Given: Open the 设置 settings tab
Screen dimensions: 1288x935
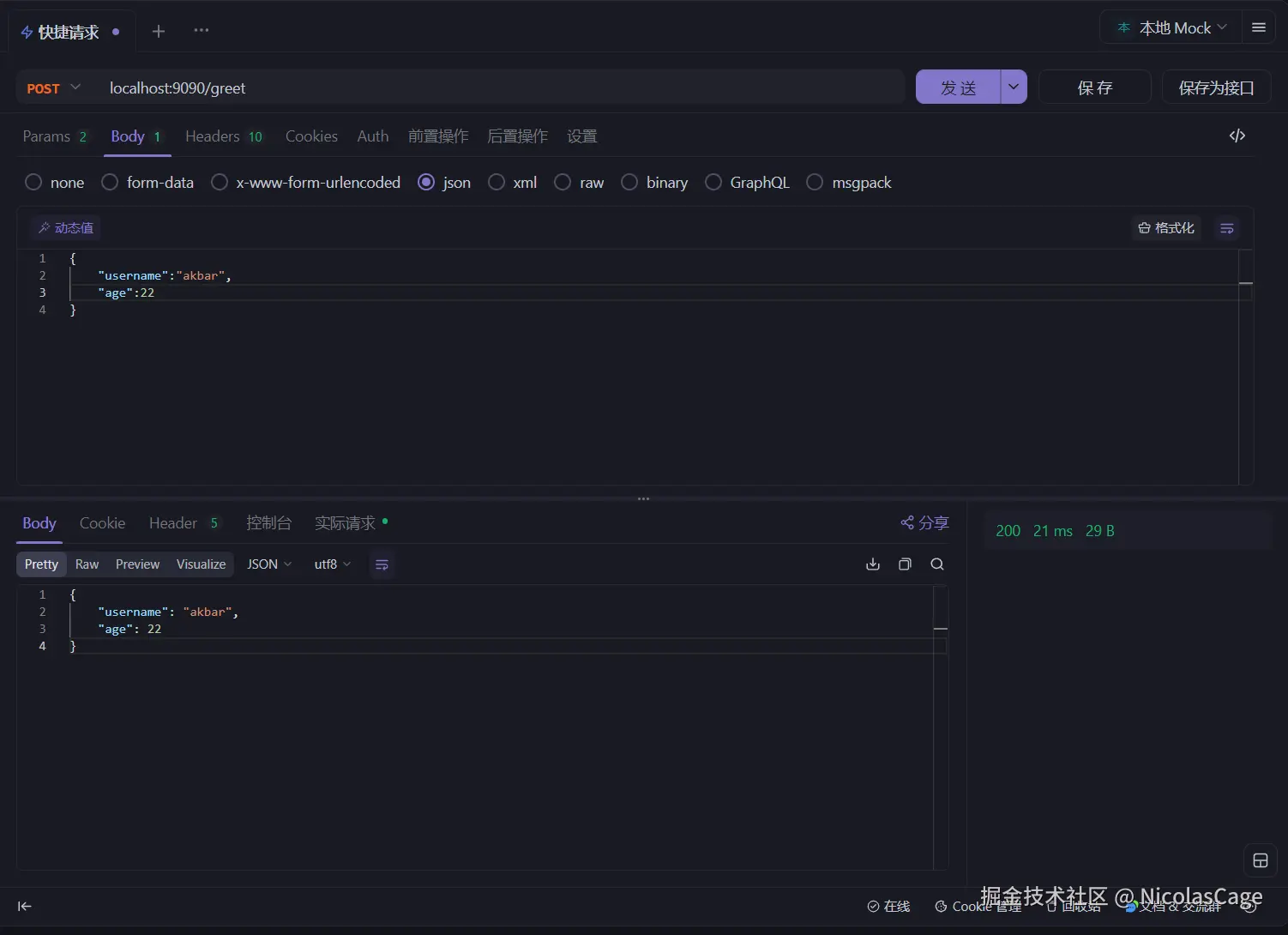Looking at the screenshot, I should (582, 136).
